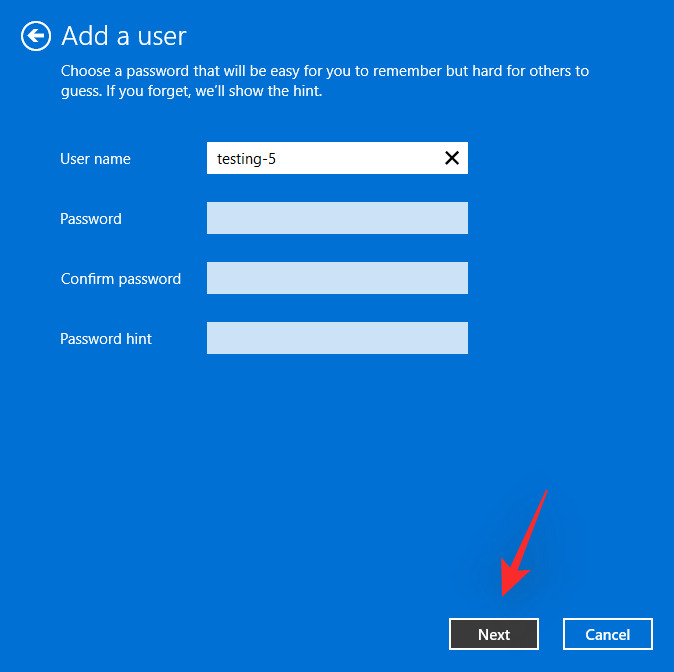
Task: Clear the User name field with X
Action: pyautogui.click(x=452, y=158)
